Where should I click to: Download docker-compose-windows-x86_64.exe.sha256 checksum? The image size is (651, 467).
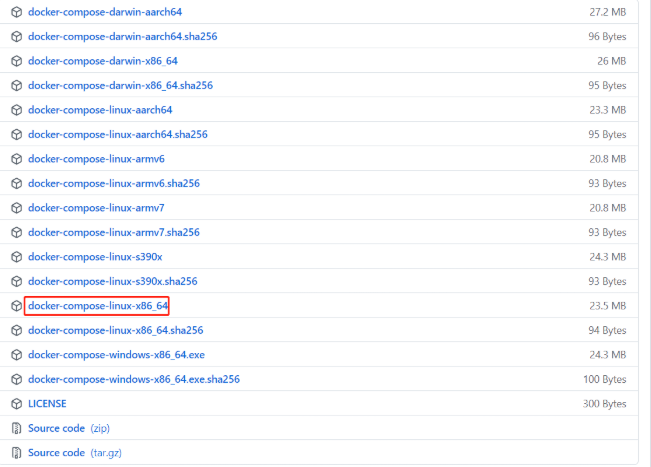pyautogui.click(x=134, y=379)
